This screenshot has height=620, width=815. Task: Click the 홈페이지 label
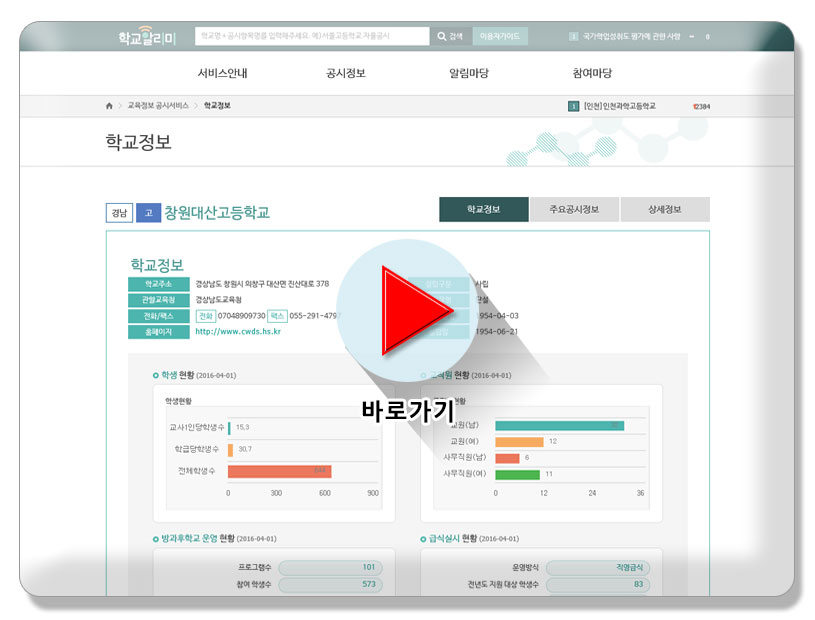pos(159,332)
